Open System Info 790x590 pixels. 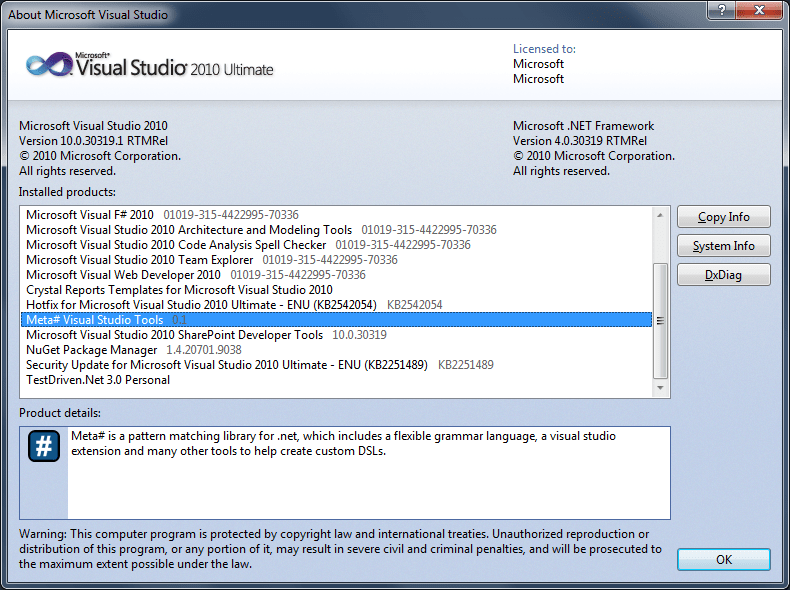click(x=723, y=246)
